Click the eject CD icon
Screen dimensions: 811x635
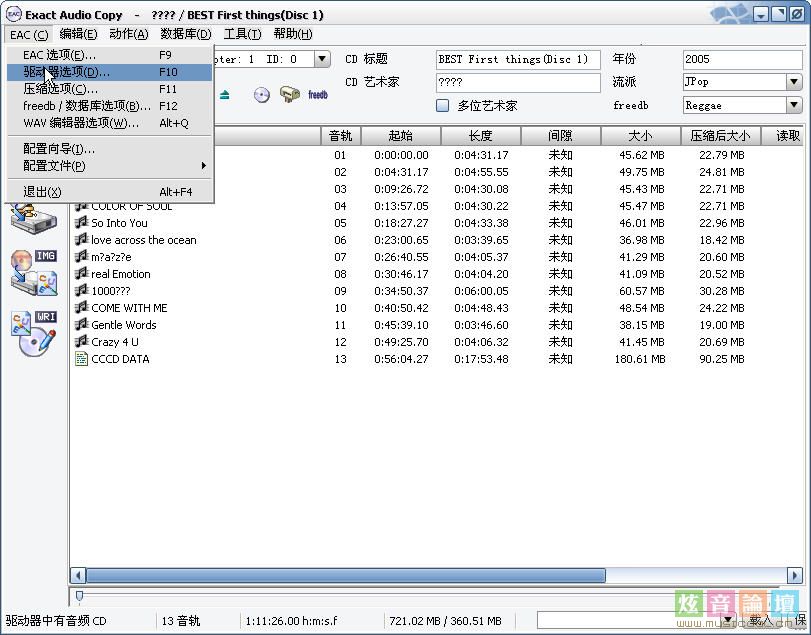pyautogui.click(x=224, y=95)
